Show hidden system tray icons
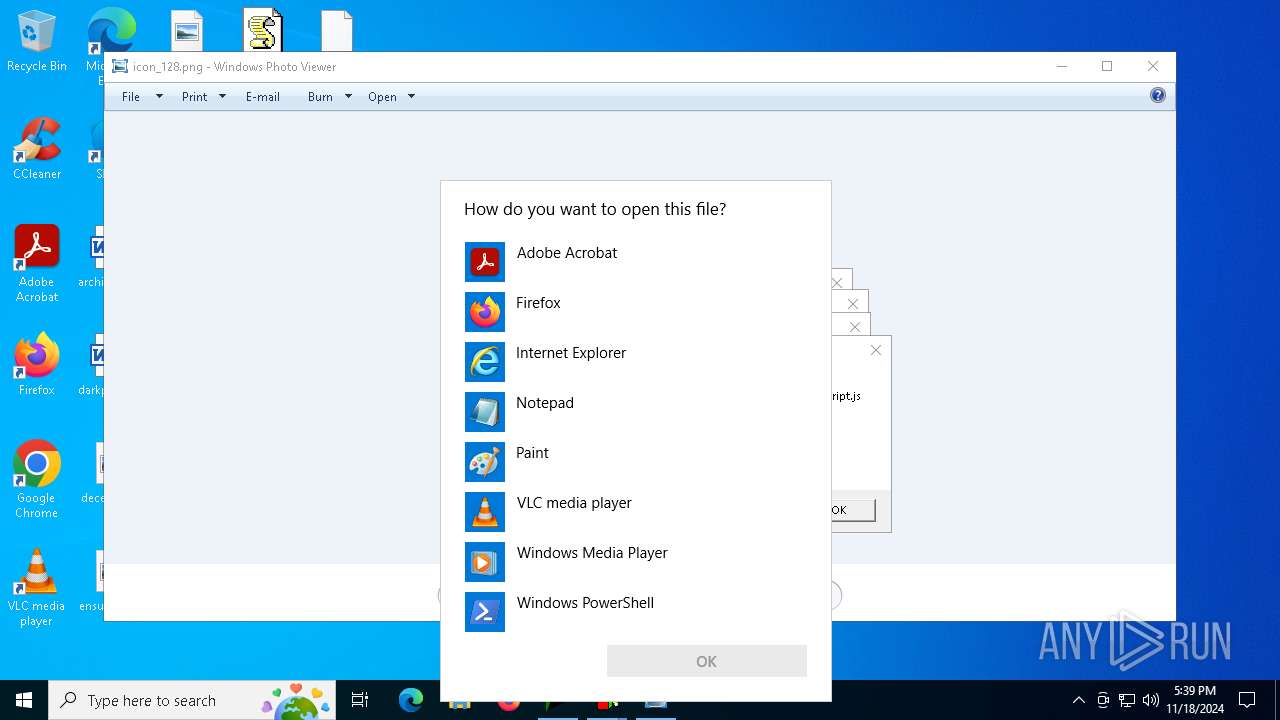This screenshot has width=1280, height=720. [1078, 700]
